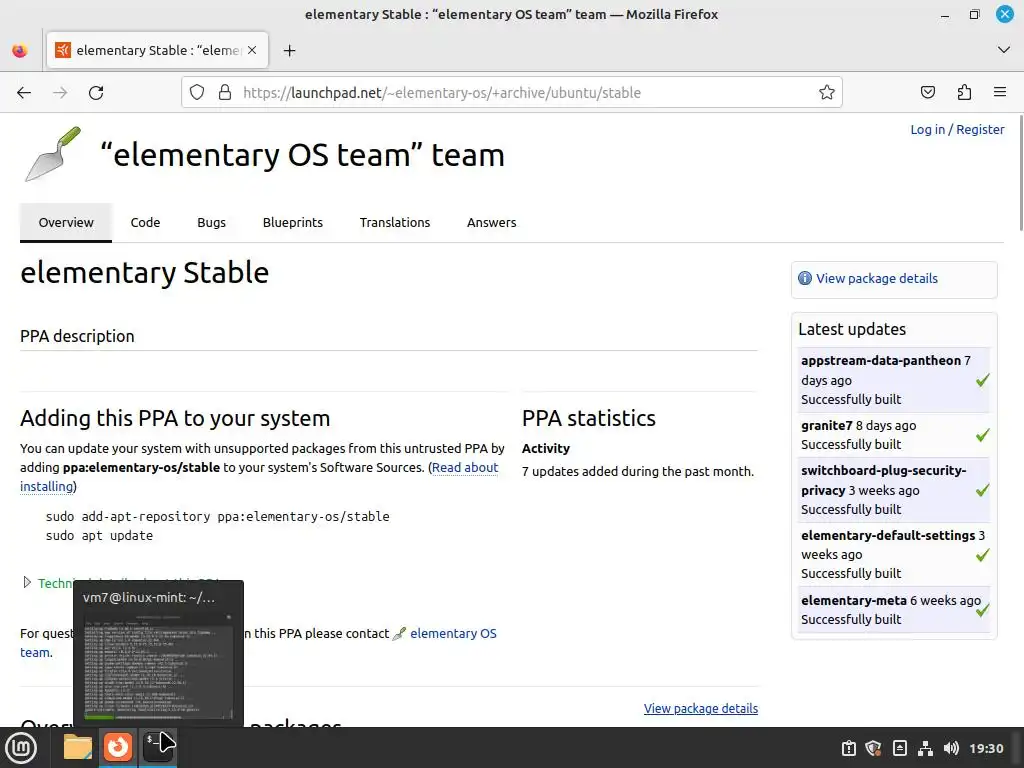Click elementary-meta update entry
1024x768 pixels.
click(x=854, y=600)
